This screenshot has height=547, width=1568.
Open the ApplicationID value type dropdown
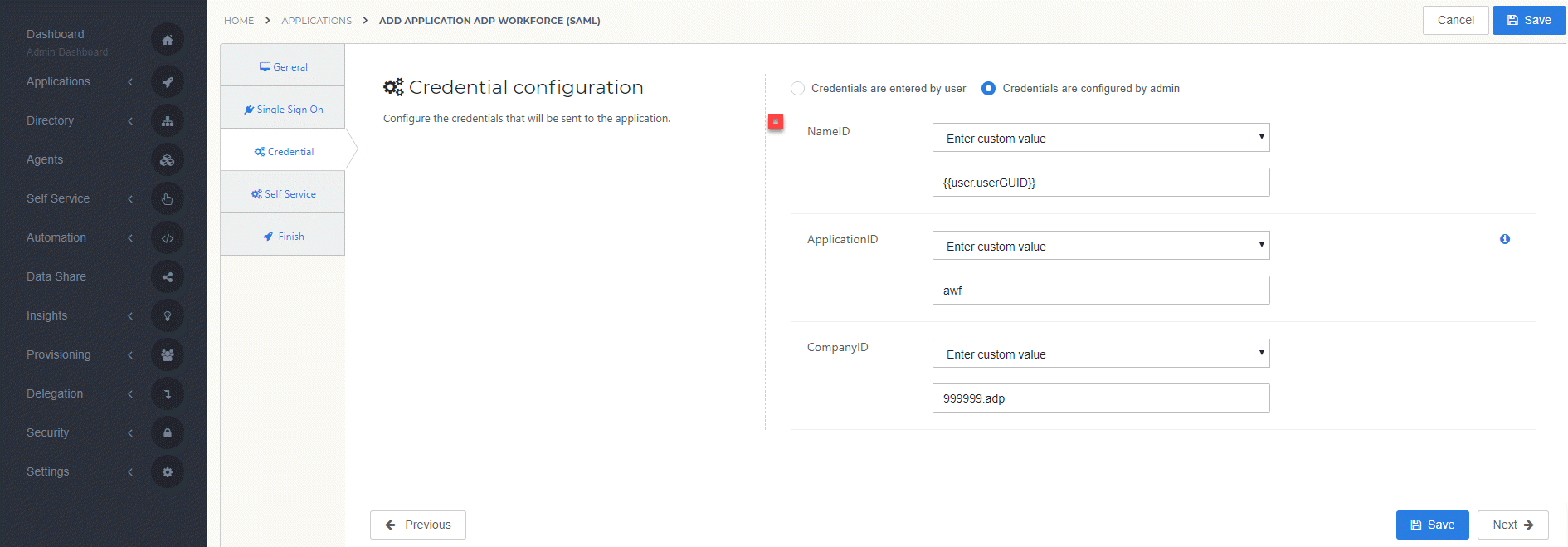click(1101, 246)
